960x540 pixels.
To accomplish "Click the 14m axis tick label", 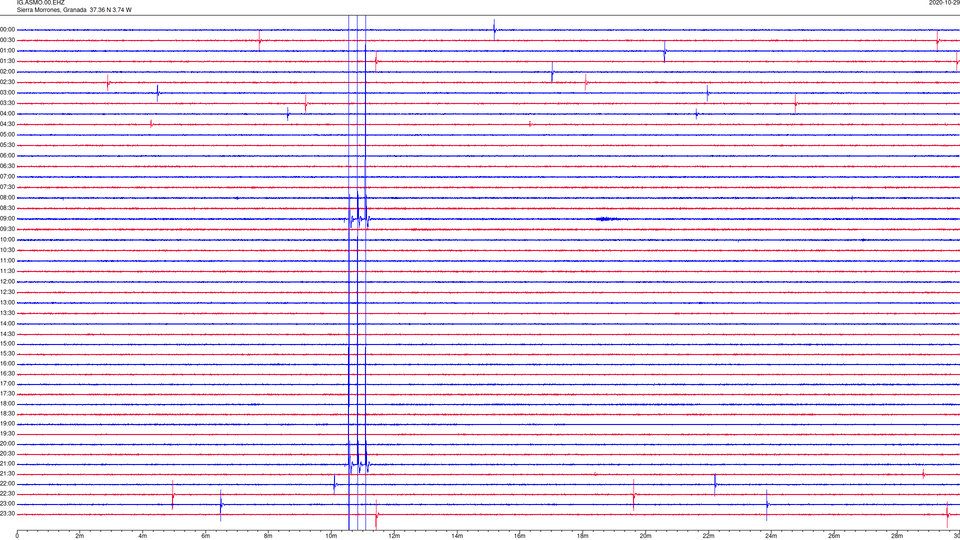I will point(457,536).
